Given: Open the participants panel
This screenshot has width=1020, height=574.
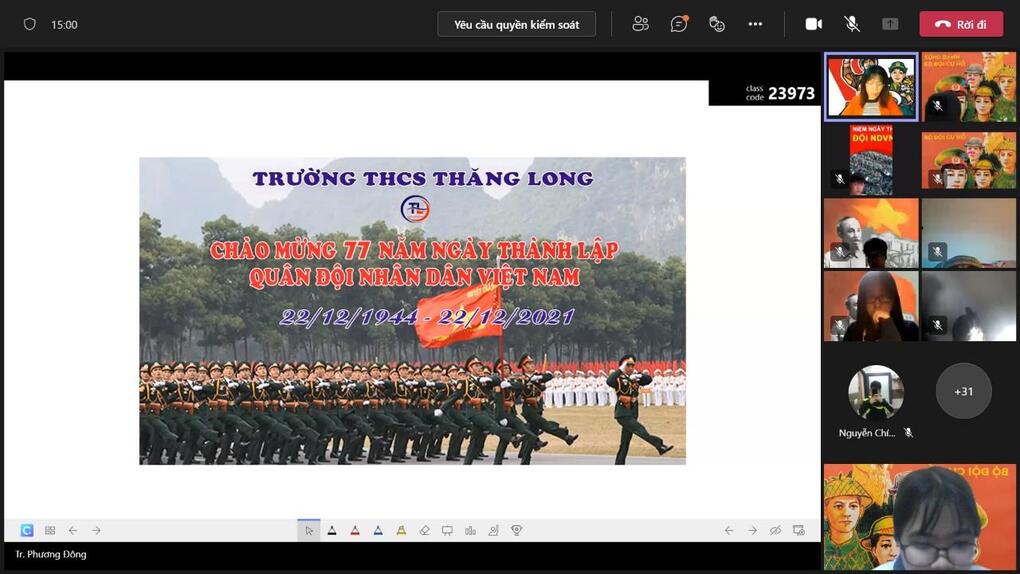Looking at the screenshot, I should (x=640, y=24).
